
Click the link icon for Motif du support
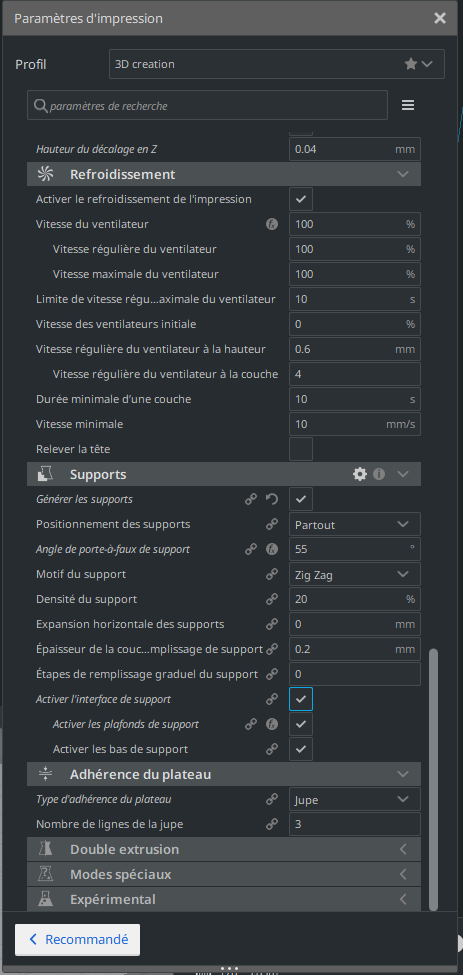point(272,575)
